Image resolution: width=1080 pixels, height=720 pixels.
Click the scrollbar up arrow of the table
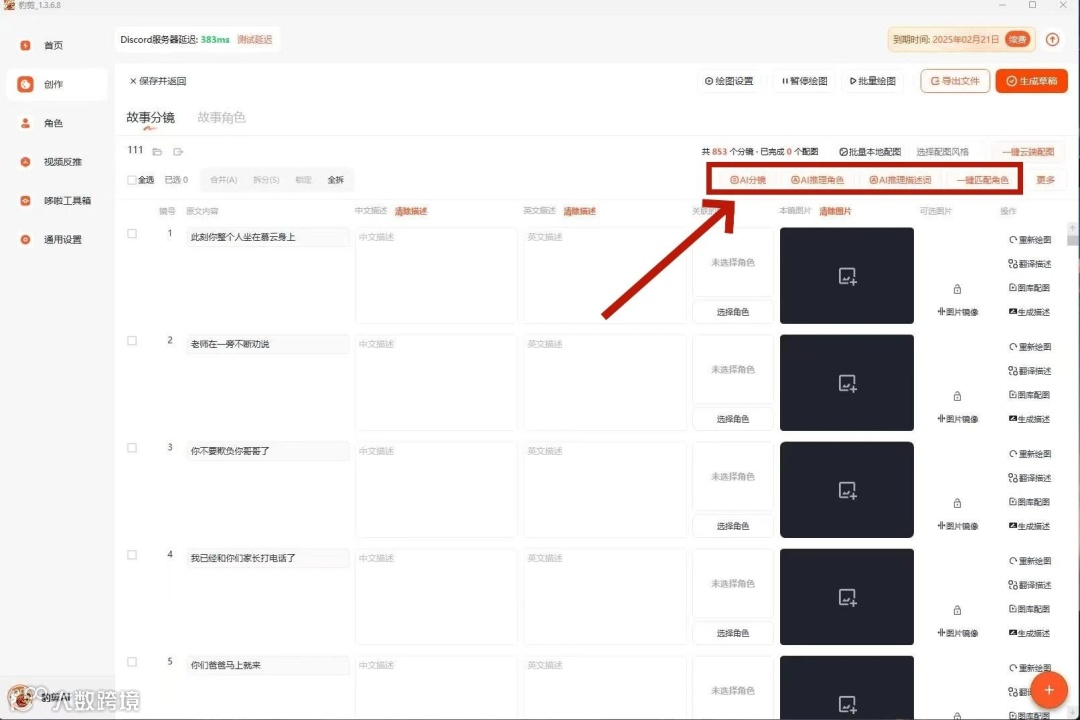pos(1072,227)
